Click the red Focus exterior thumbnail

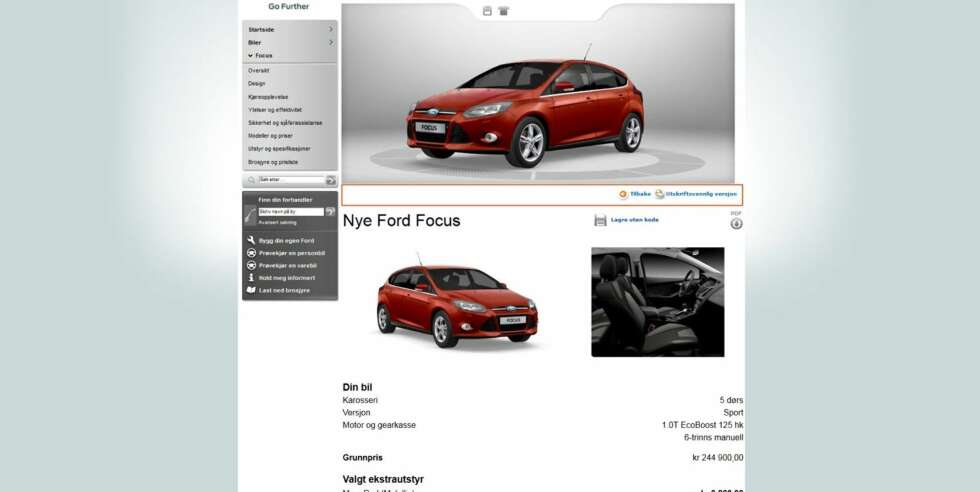(x=456, y=301)
